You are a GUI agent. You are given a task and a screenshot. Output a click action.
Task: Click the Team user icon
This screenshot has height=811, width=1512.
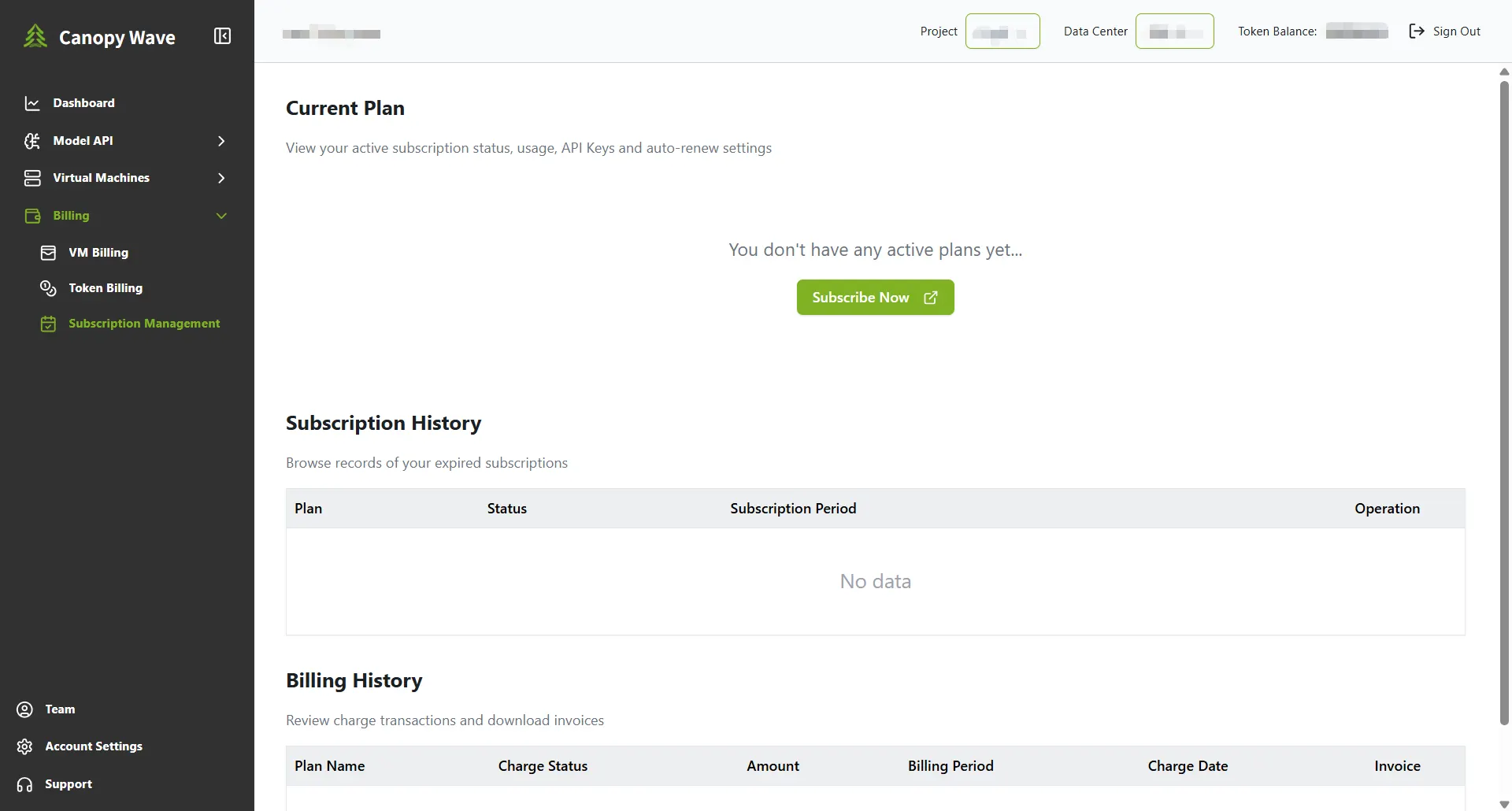tap(25, 709)
